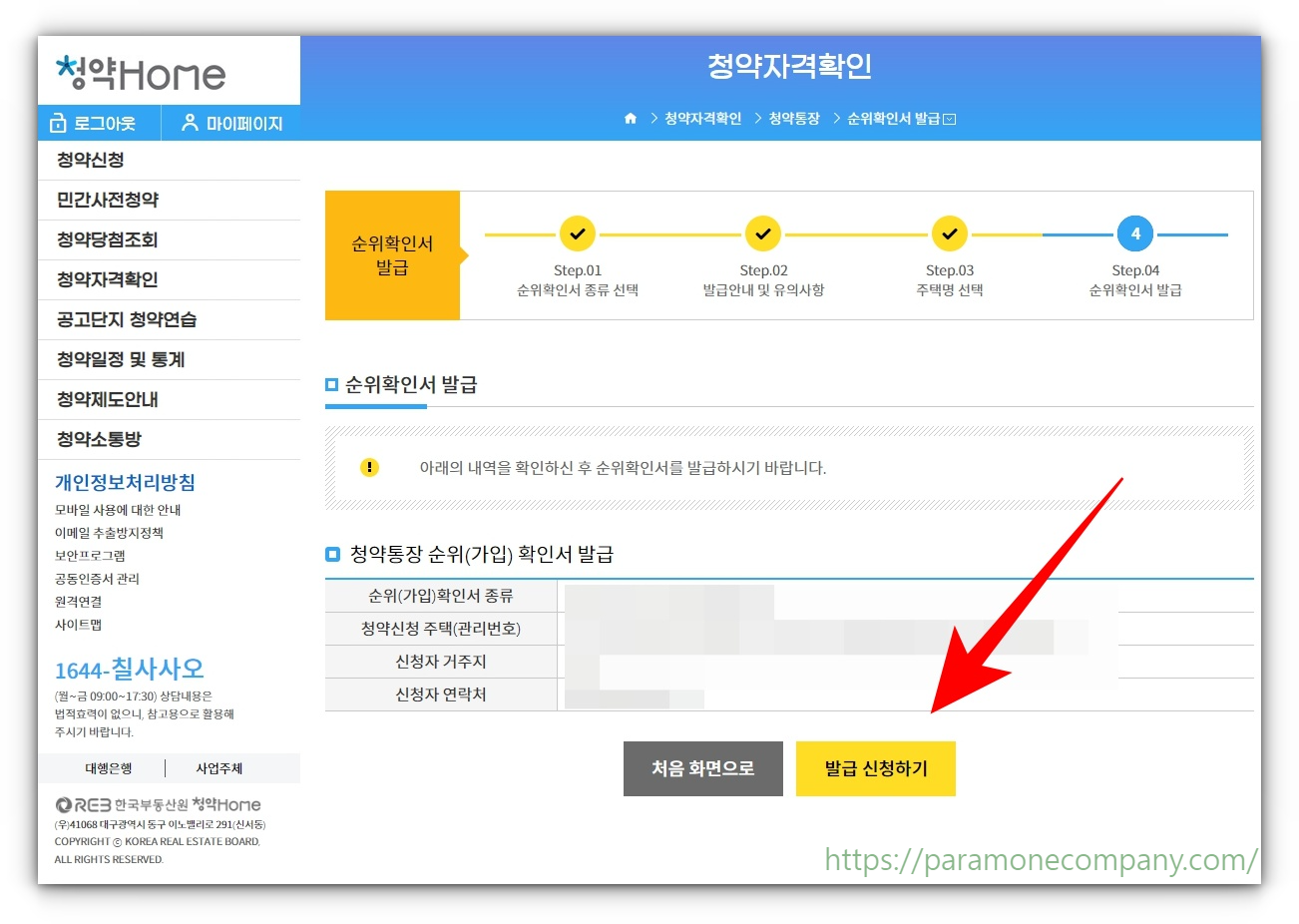This screenshot has height=924, width=1299.
Task: Click the Step.03 checkmark circle
Action: (x=949, y=233)
